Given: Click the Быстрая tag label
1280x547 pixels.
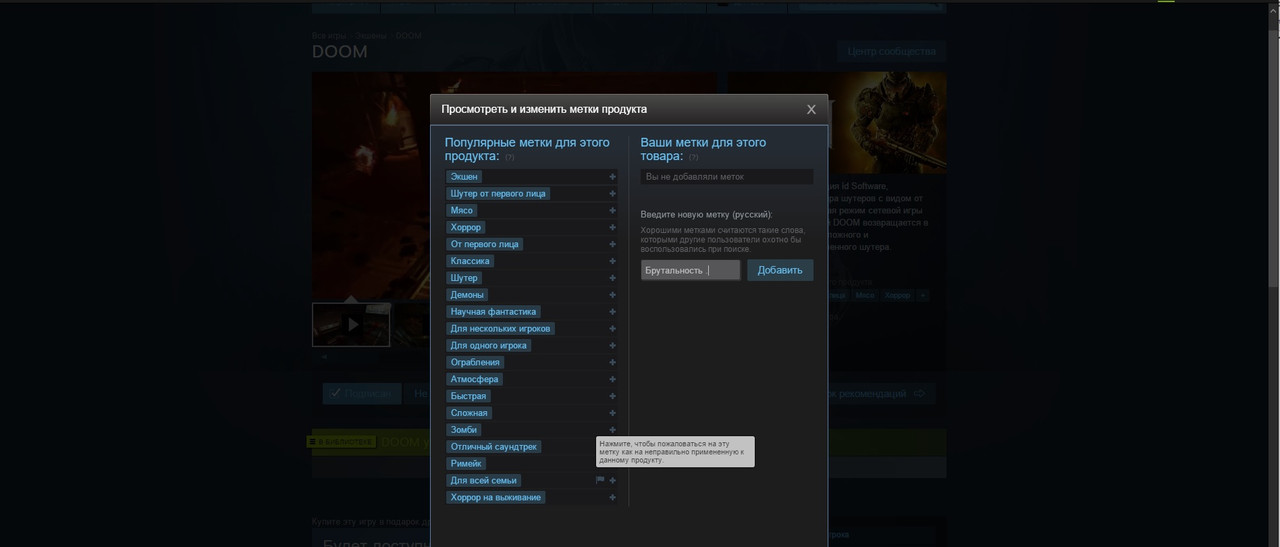Looking at the screenshot, I should 468,396.
